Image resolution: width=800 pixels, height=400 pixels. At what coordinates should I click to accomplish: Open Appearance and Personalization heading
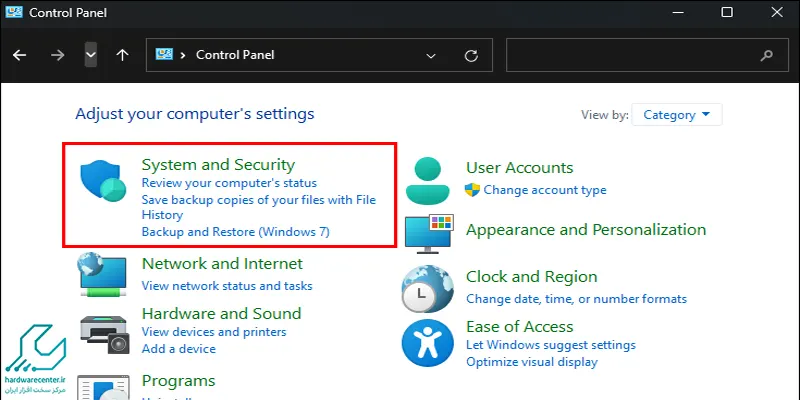point(586,230)
